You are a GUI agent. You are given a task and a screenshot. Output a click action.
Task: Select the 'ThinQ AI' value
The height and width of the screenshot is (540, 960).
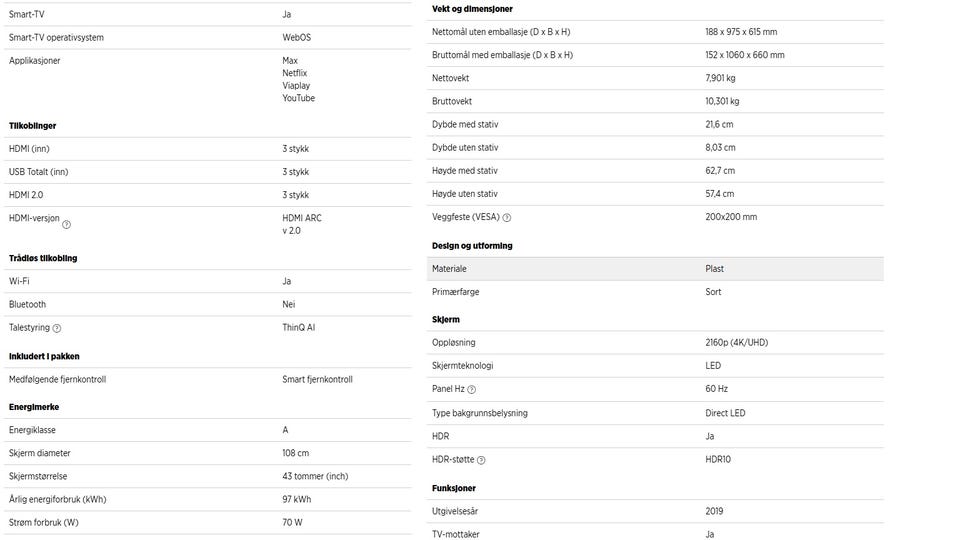click(x=299, y=328)
